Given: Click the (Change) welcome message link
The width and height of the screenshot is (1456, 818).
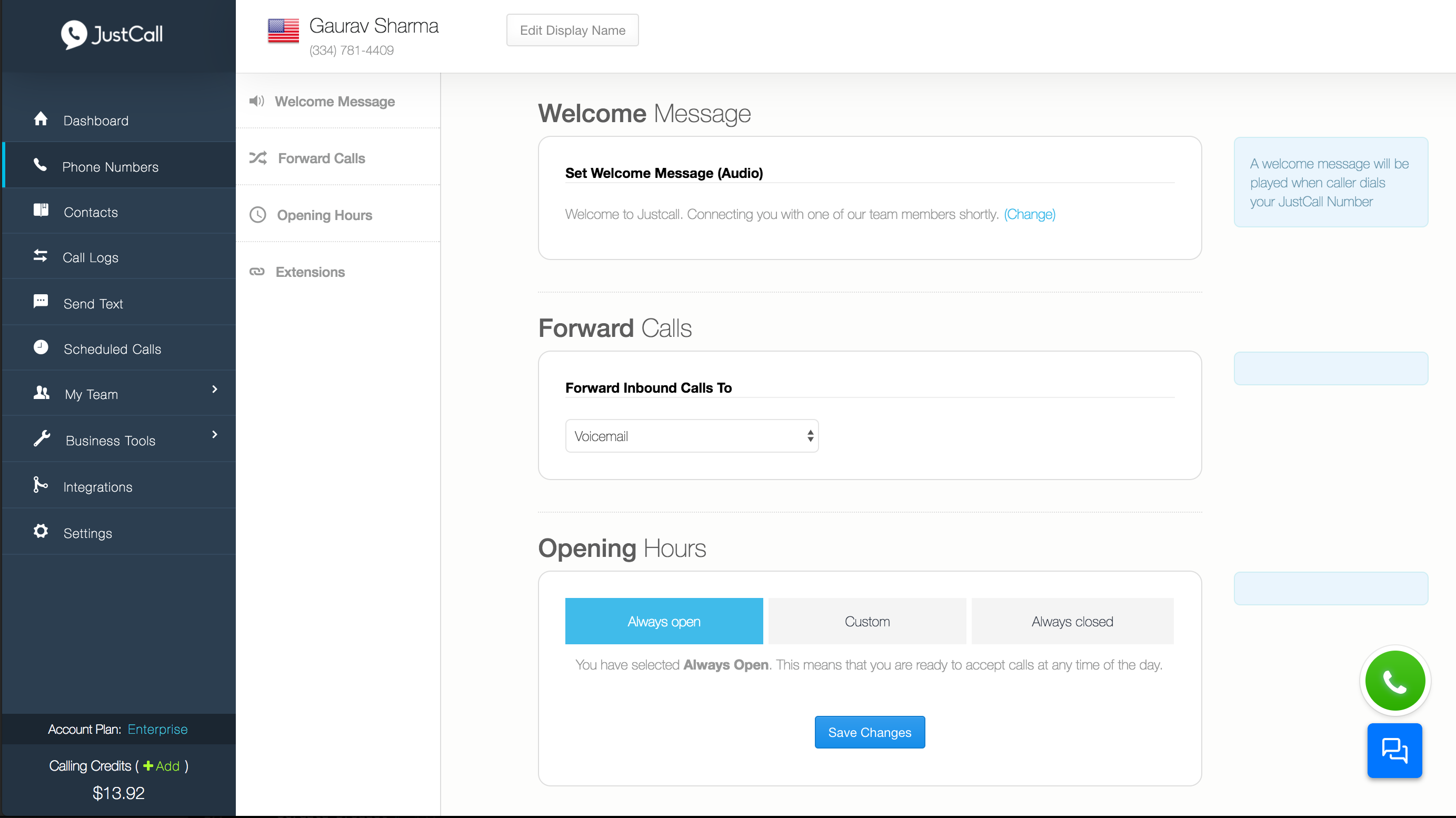Looking at the screenshot, I should pyautogui.click(x=1029, y=214).
